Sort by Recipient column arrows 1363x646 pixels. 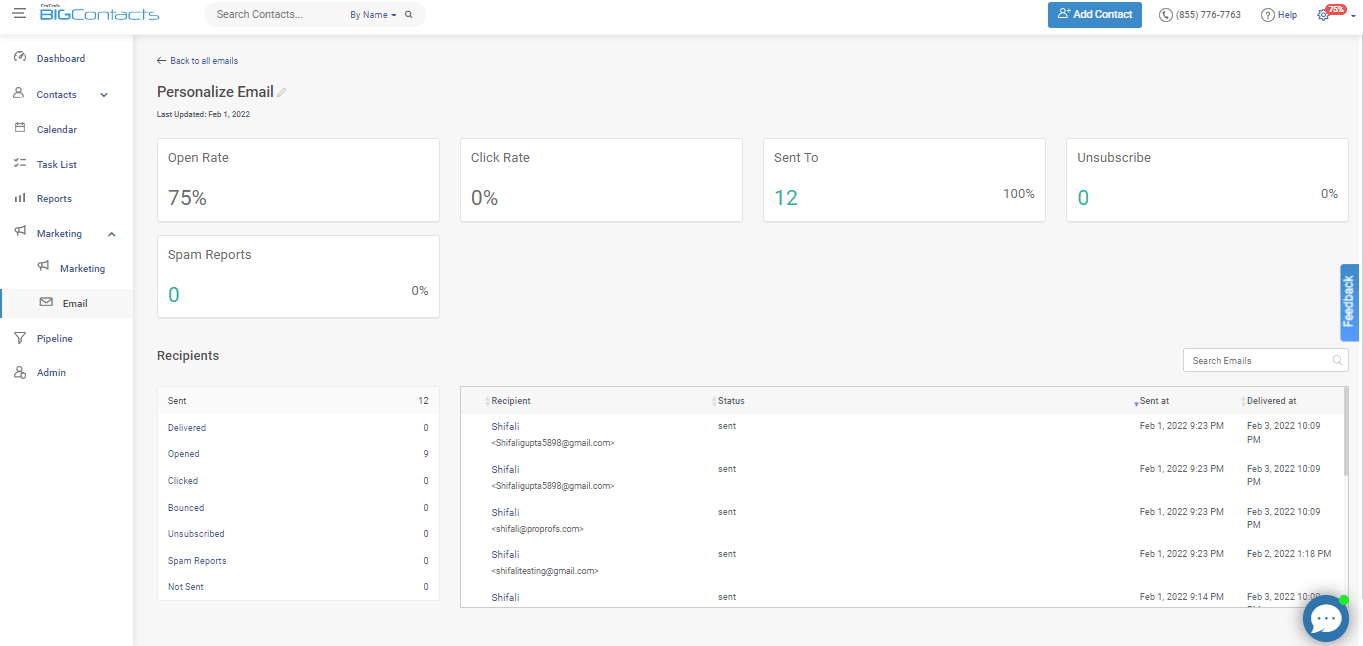pyautogui.click(x=487, y=402)
